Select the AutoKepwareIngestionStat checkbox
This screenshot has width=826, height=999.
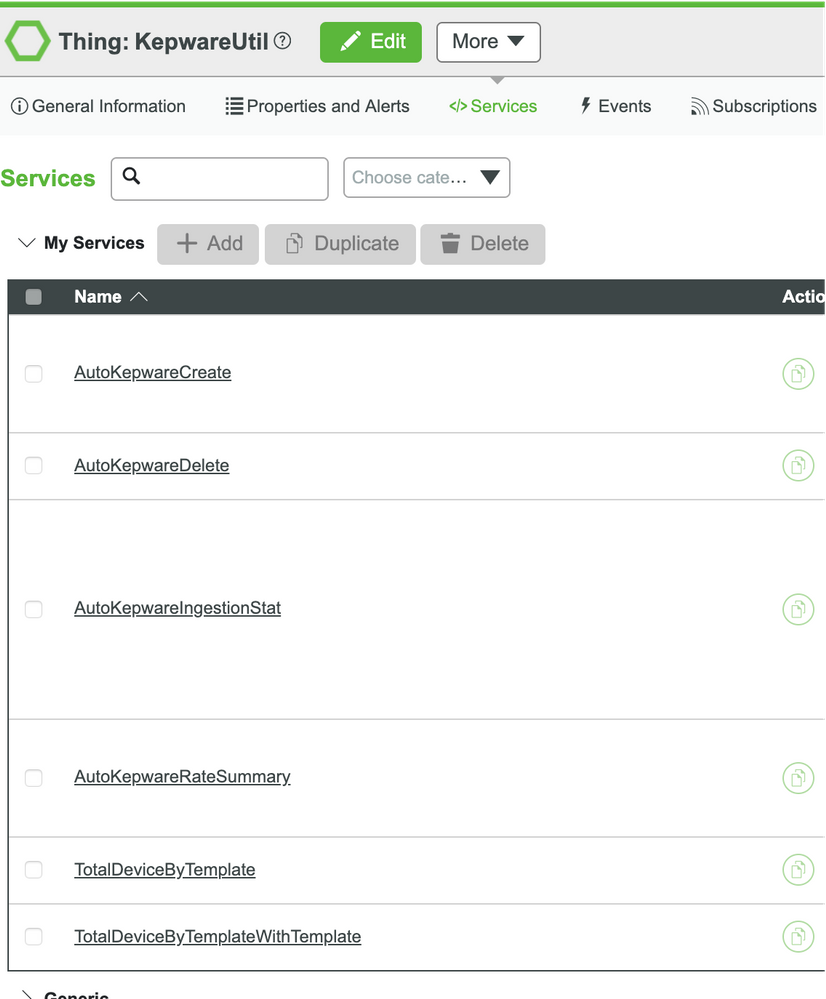pyautogui.click(x=34, y=609)
